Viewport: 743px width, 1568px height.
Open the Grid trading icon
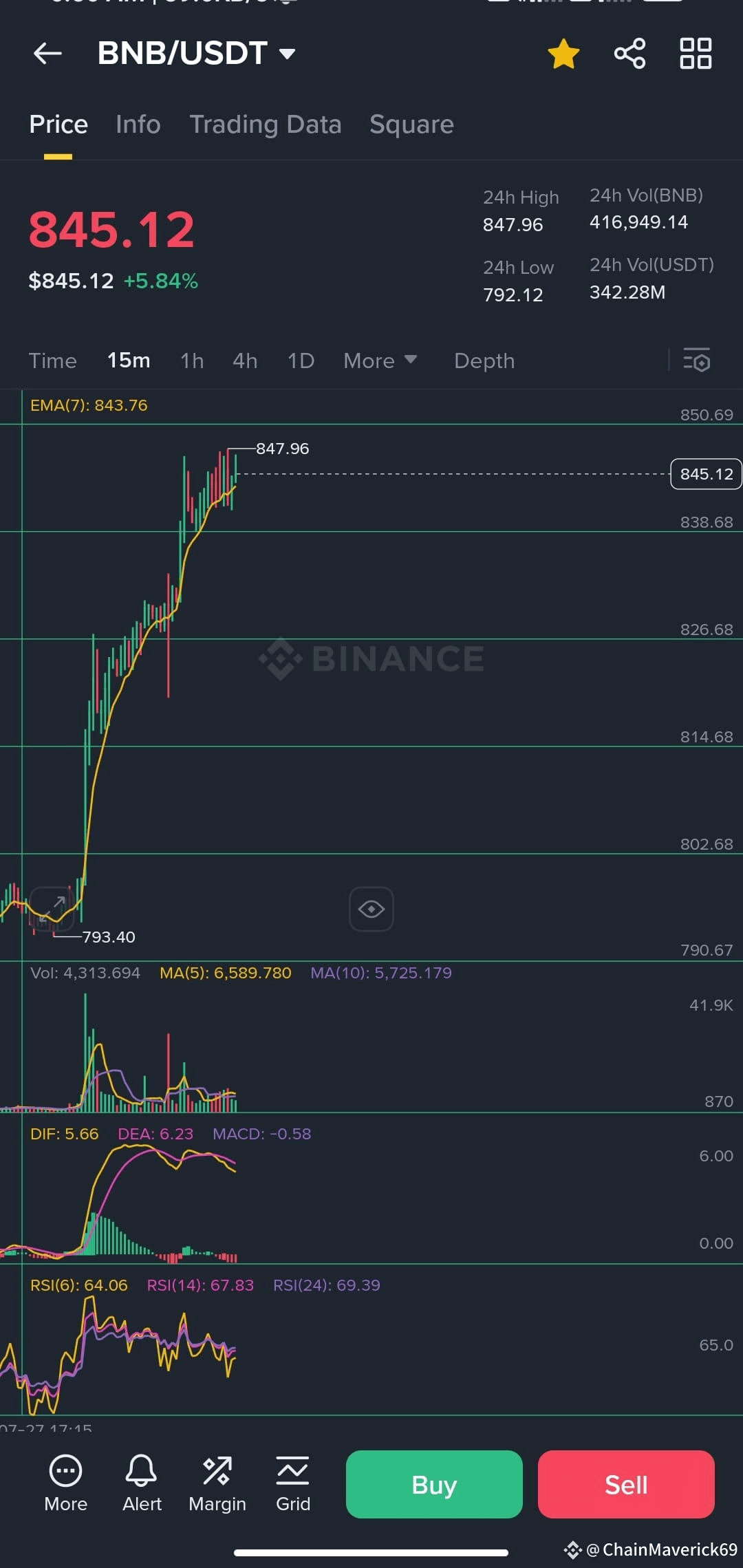point(293,1483)
